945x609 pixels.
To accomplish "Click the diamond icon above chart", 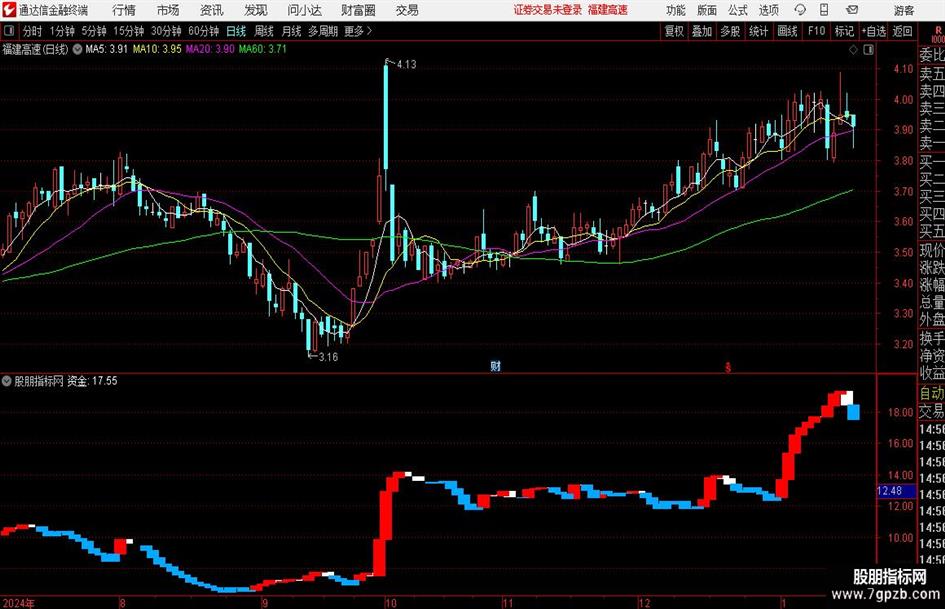I will [x=853, y=50].
